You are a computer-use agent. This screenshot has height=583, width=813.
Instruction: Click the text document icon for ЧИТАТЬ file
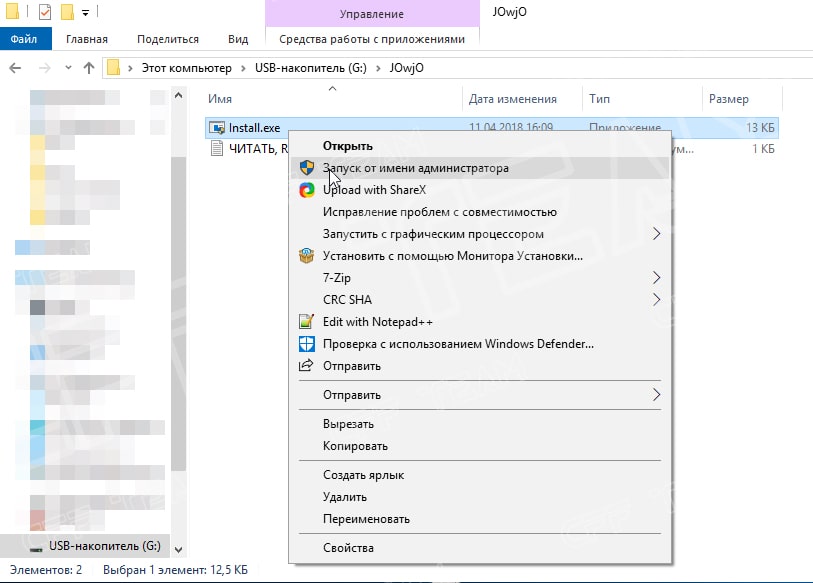click(217, 149)
